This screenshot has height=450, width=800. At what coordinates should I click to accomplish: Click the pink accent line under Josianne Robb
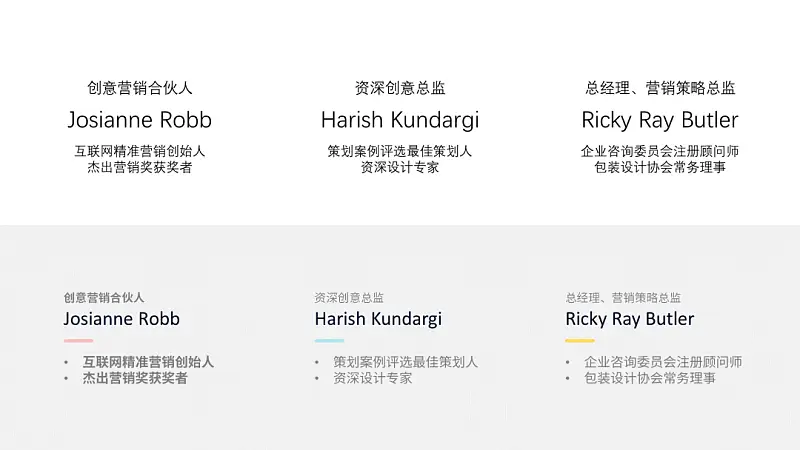(79, 340)
